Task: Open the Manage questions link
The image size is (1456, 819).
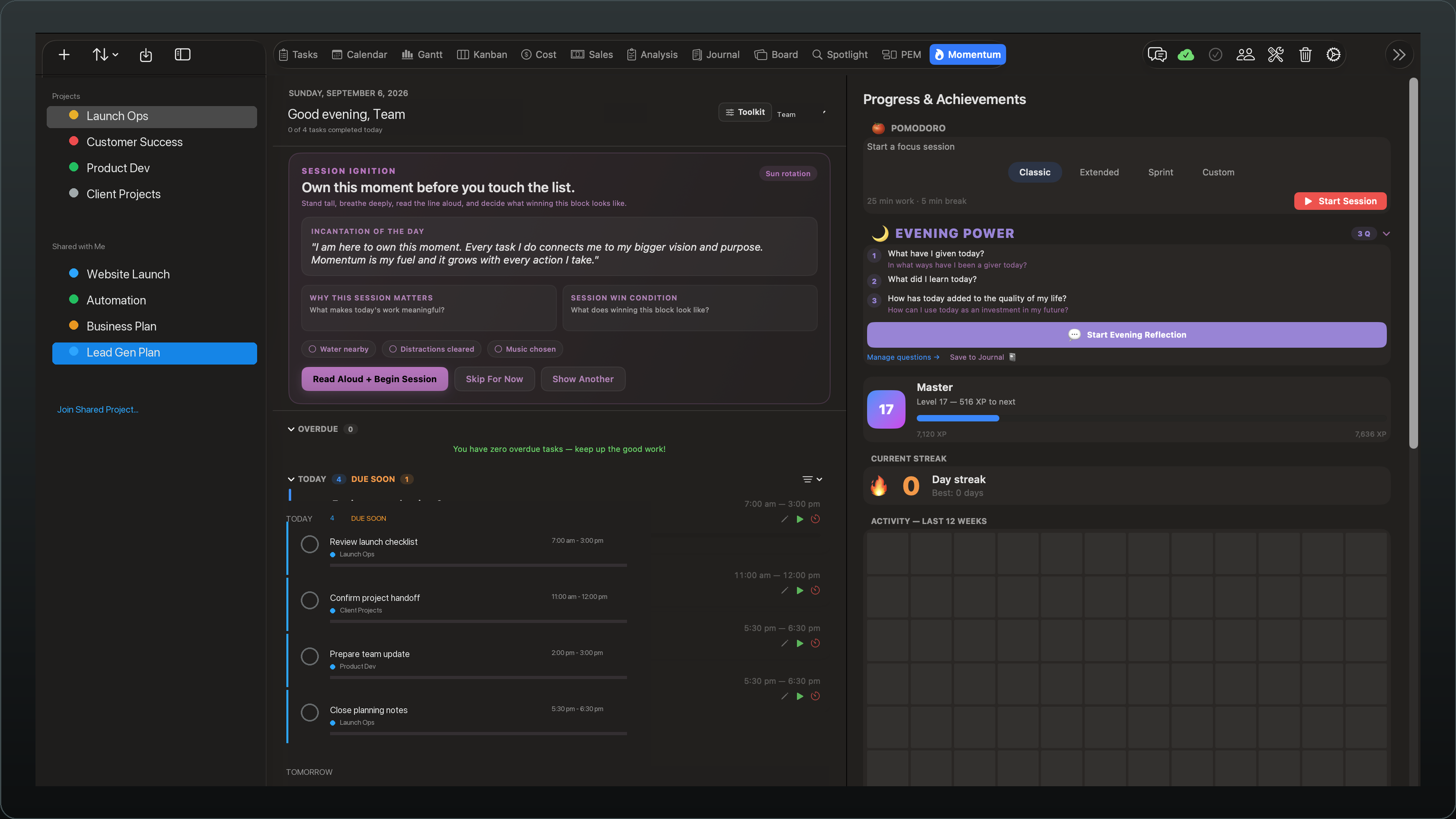Action: coord(903,357)
